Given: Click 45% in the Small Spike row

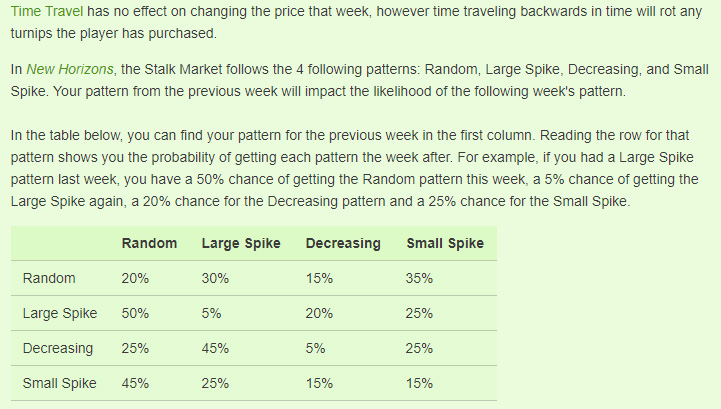Looking at the screenshot, I should click(x=135, y=383).
